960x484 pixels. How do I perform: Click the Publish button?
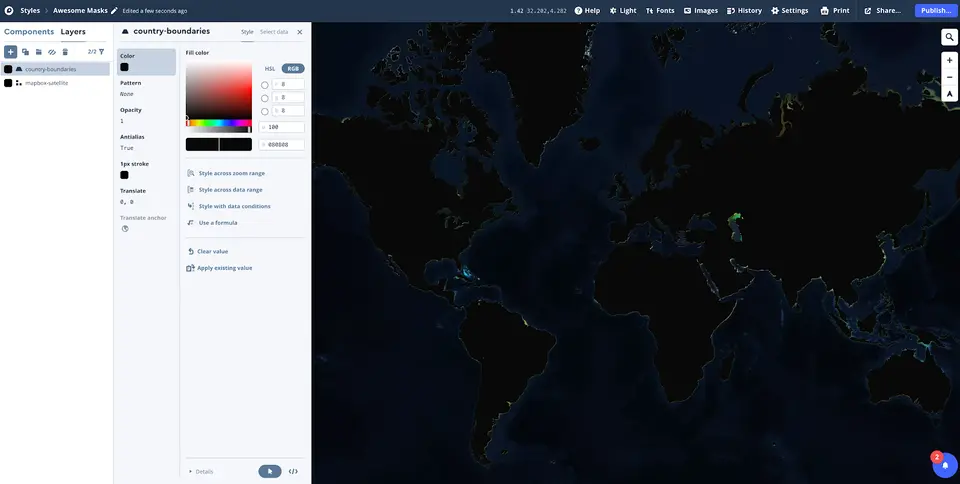click(935, 10)
